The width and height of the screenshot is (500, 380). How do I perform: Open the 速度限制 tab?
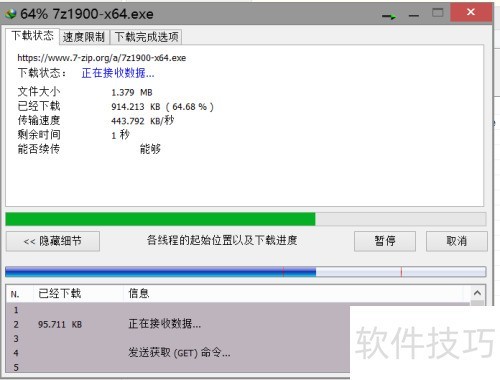pyautogui.click(x=84, y=37)
